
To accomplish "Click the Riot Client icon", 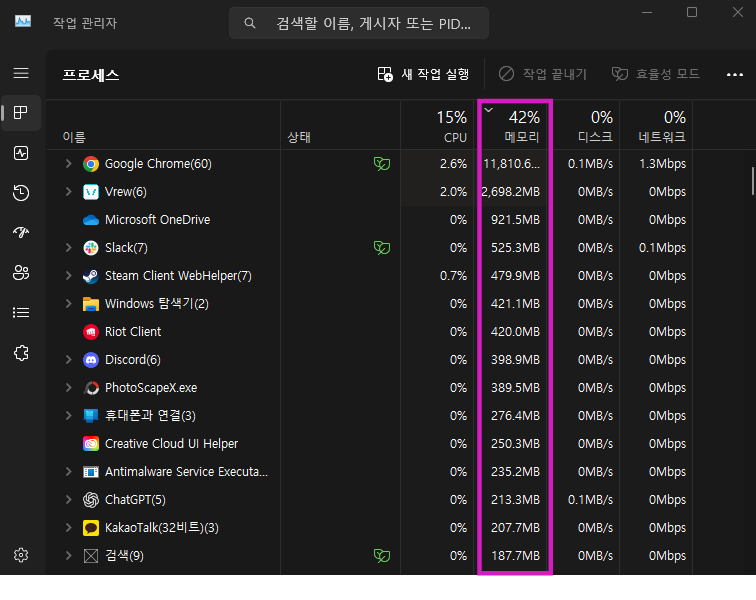I will coord(91,332).
